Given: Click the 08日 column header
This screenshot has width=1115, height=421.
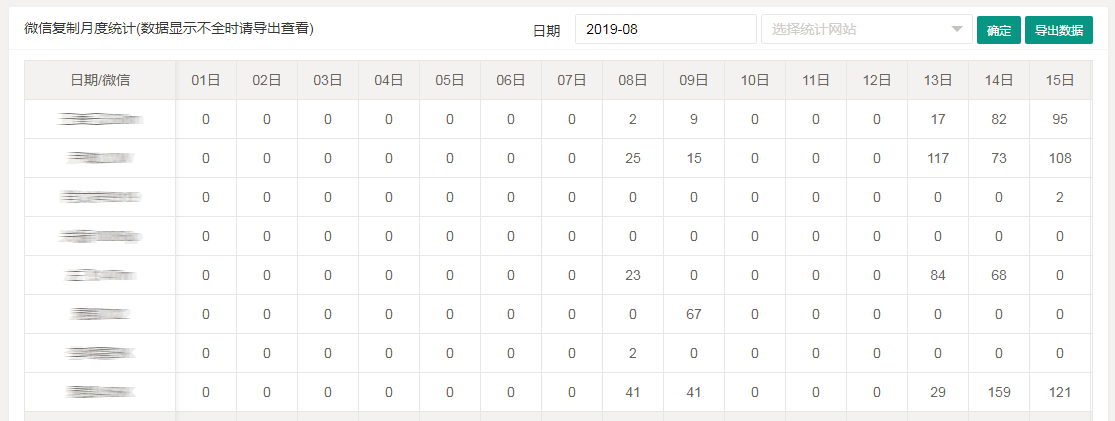Looking at the screenshot, I should pos(632,80).
